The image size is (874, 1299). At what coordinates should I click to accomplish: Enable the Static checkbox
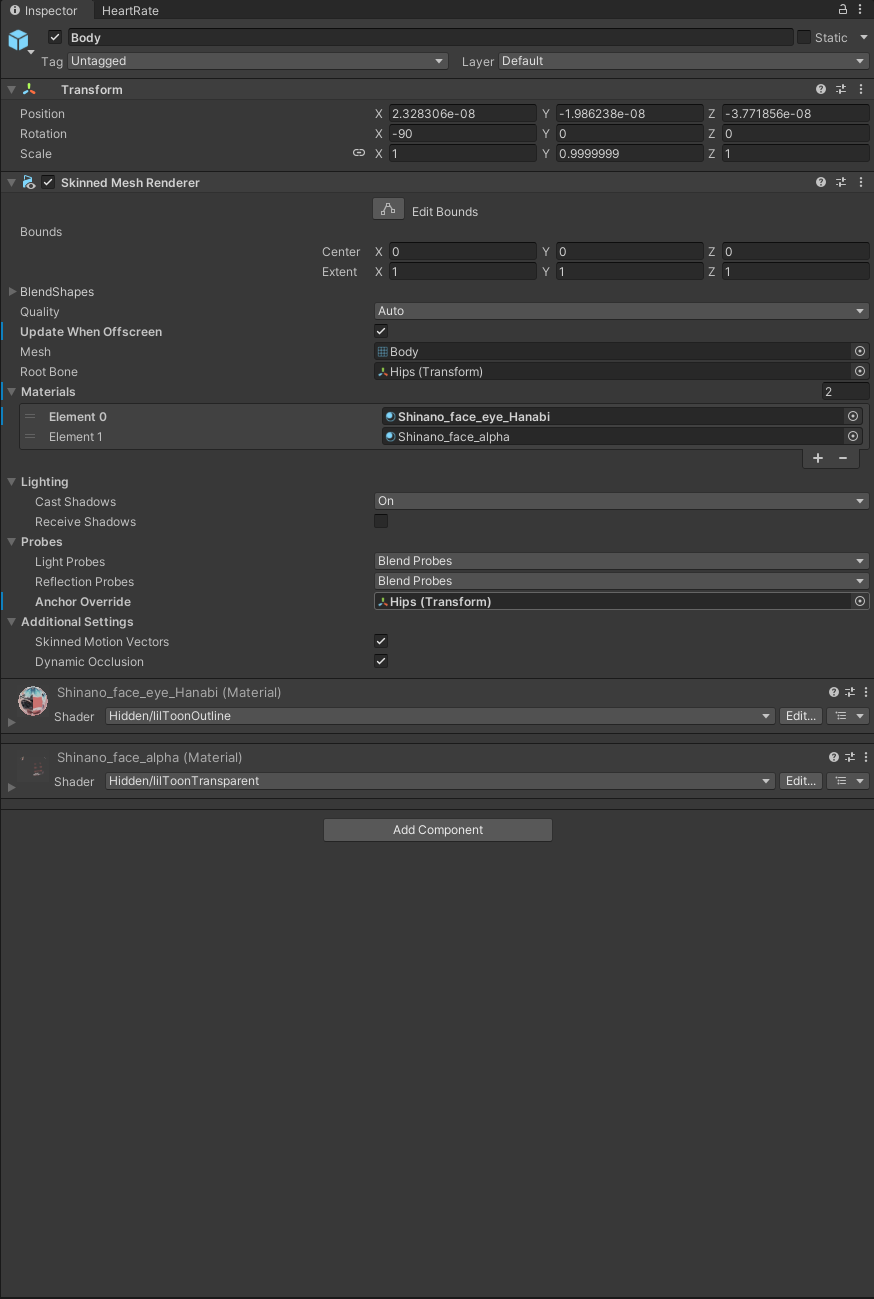point(804,38)
